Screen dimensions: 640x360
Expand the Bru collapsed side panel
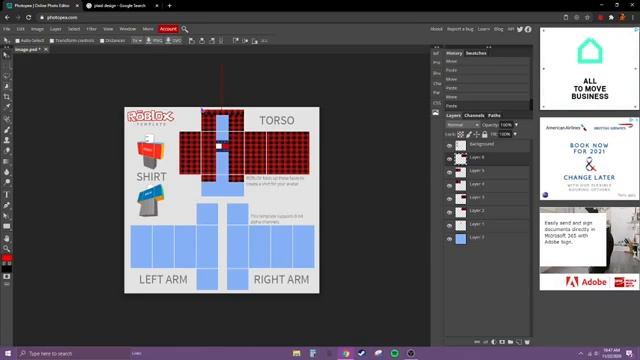pyautogui.click(x=436, y=73)
